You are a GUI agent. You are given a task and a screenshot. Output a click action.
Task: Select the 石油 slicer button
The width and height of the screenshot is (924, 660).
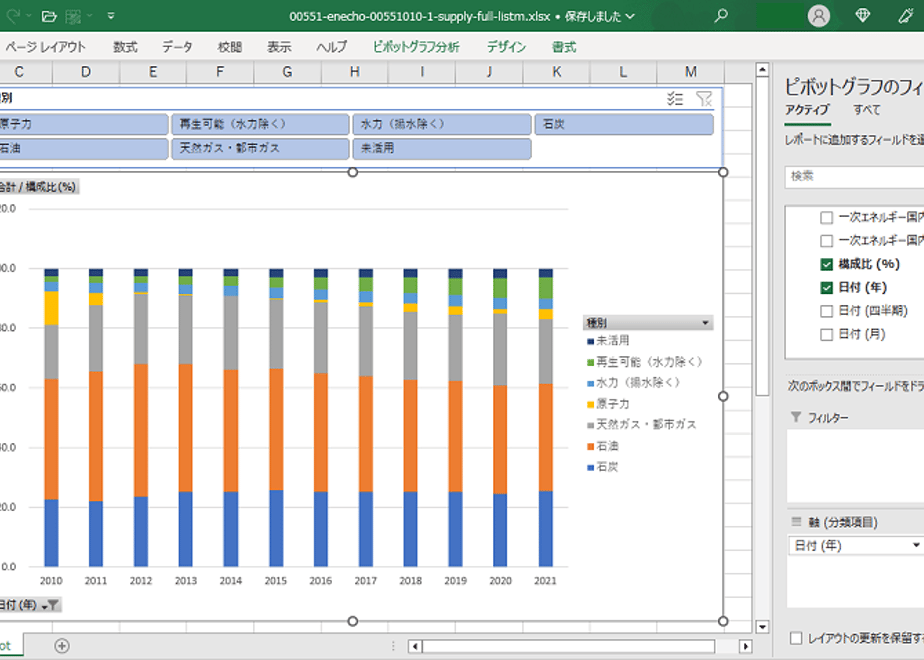(84, 148)
